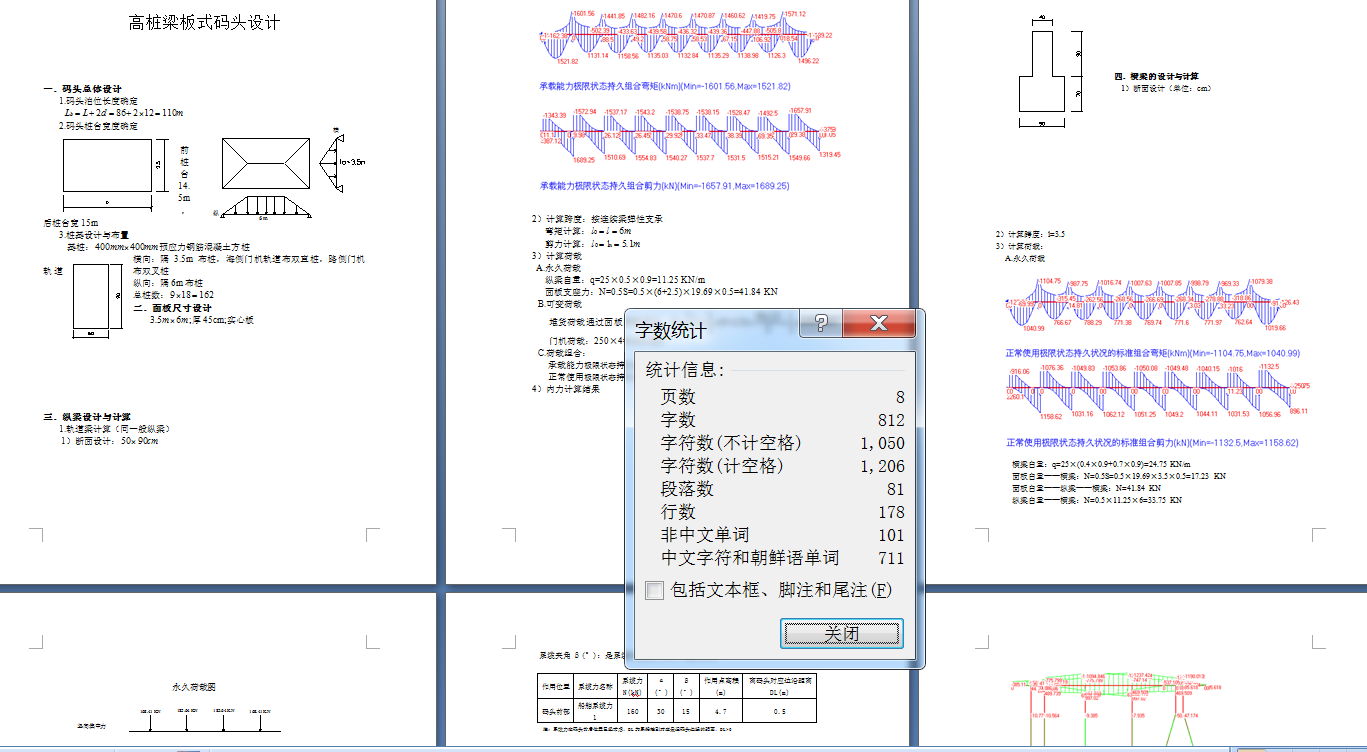Click the caption with Min=-1657.91,Max=1689.25
The height and width of the screenshot is (752, 1367).
click(665, 185)
